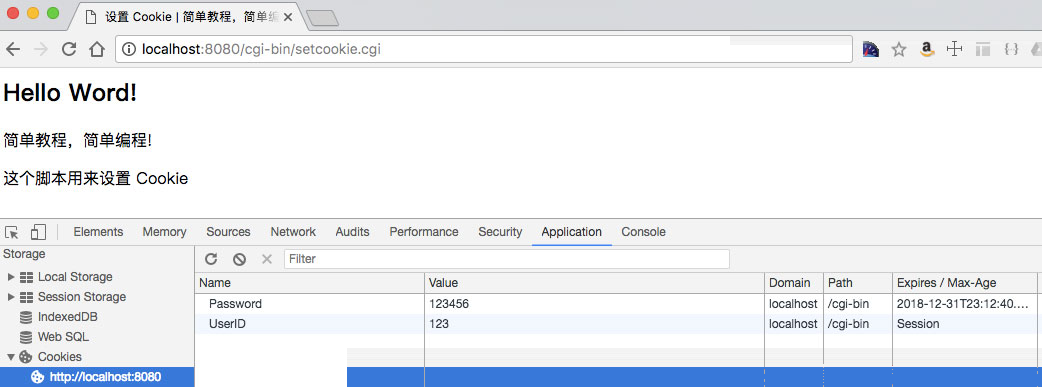The height and width of the screenshot is (387, 1042).
Task: Click the cookie Filter input field
Action: click(506, 259)
